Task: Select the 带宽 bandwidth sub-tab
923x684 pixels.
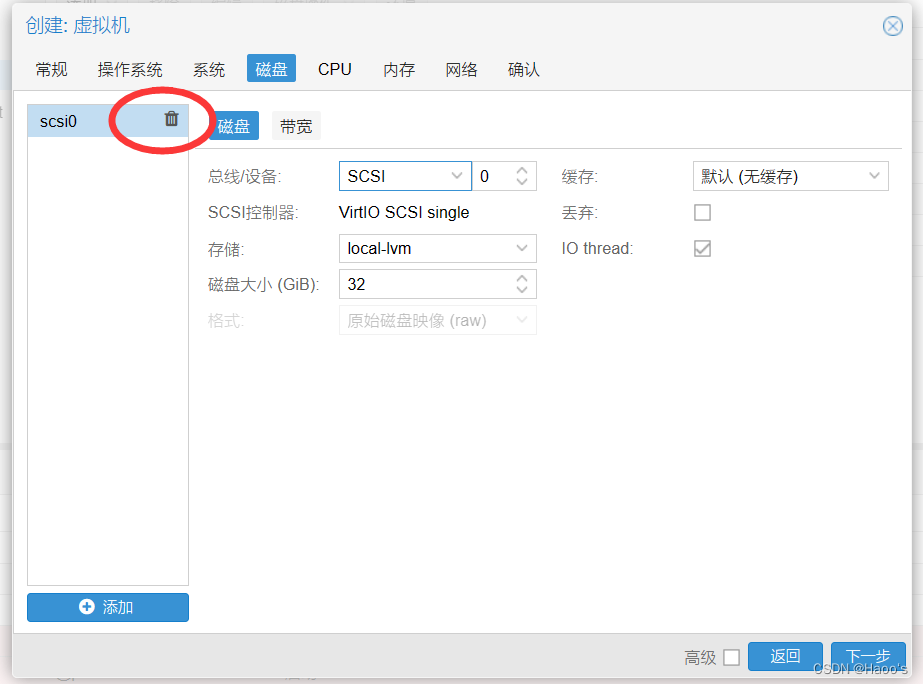Action: coord(296,126)
